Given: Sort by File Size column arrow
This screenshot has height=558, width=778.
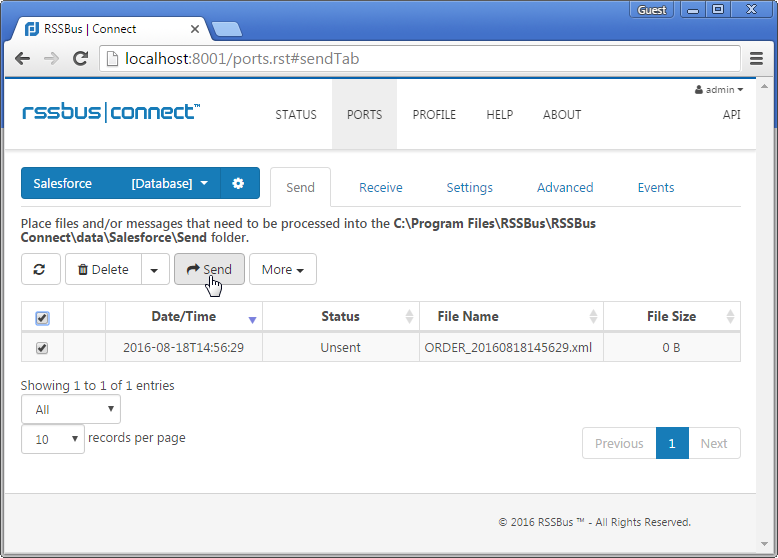Looking at the screenshot, I should 730,317.
